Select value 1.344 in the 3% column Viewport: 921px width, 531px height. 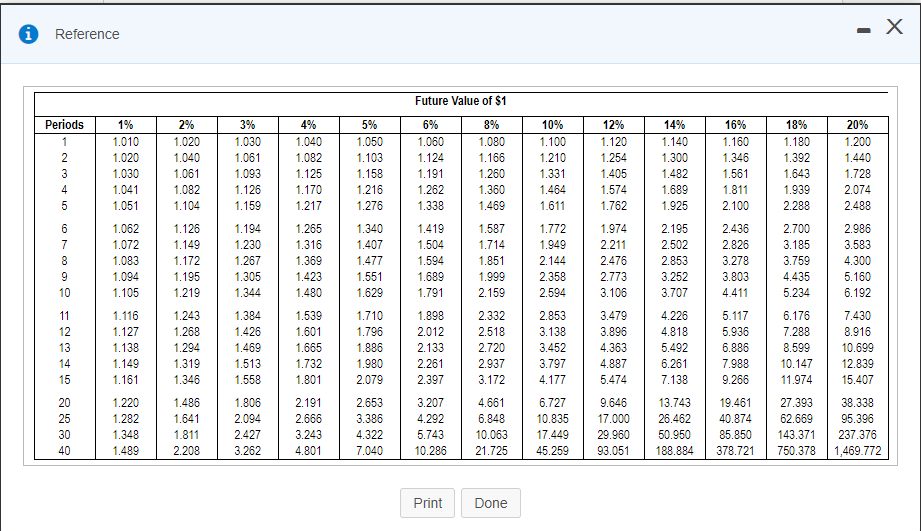point(247,293)
